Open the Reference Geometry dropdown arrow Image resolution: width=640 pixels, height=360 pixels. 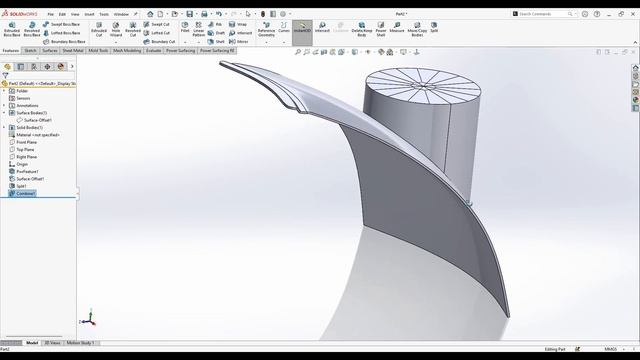(266, 42)
